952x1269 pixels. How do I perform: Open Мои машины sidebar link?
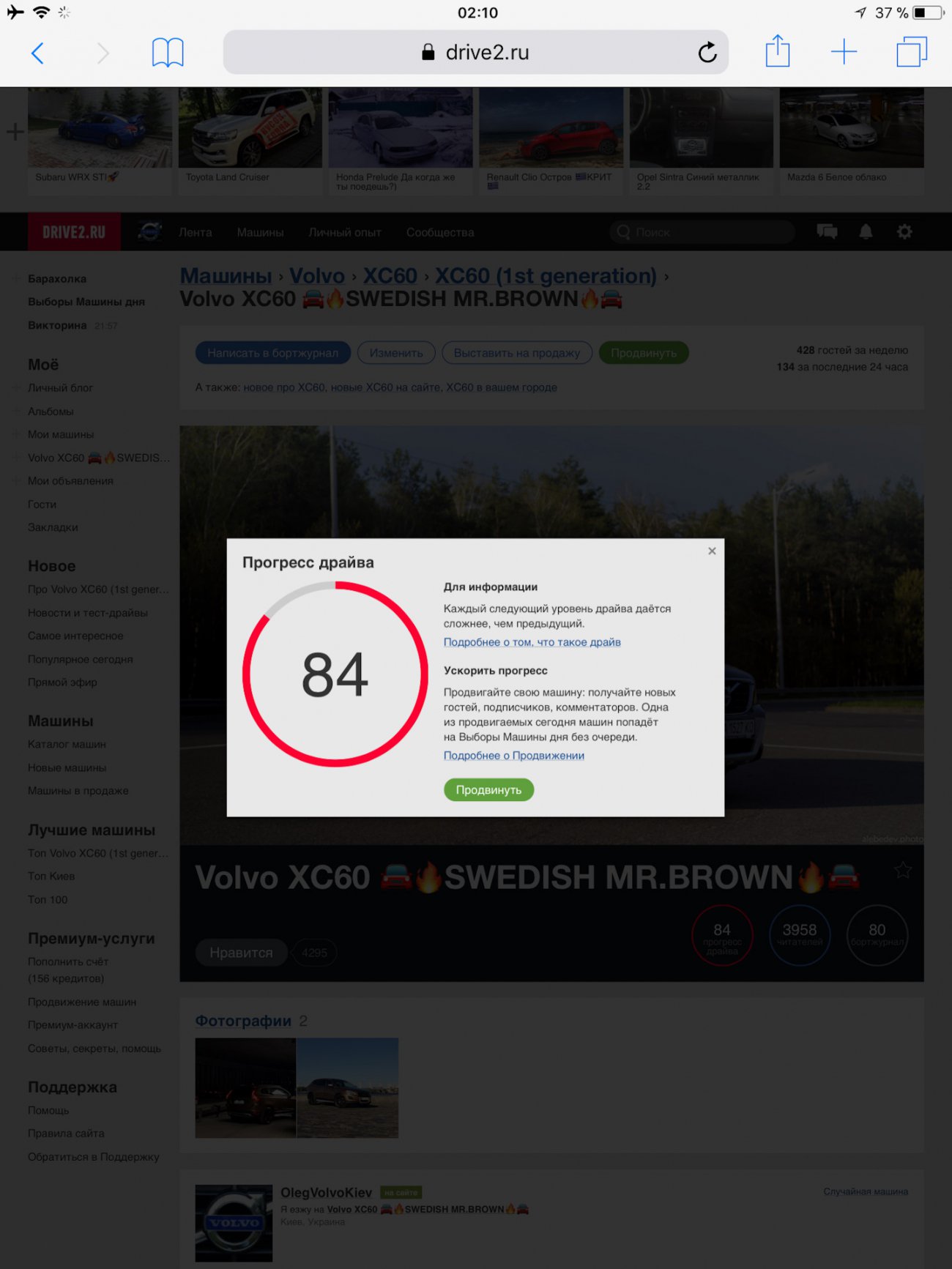61,434
